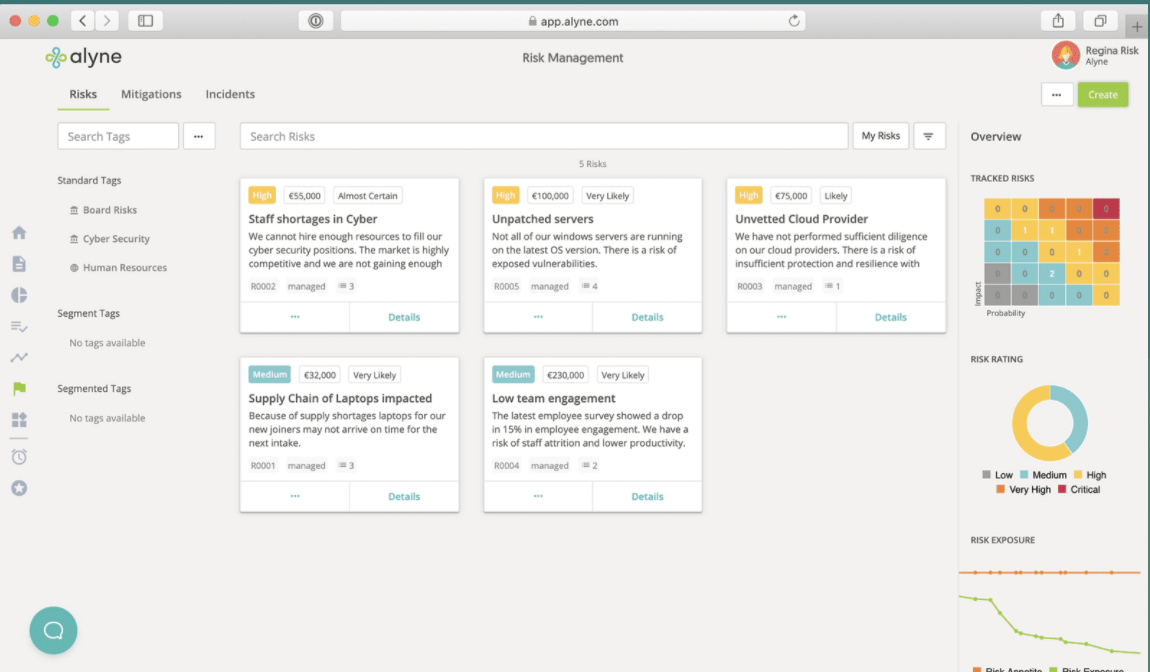Screen dimensions: 1150x672
Task: Open Details for Unpatched servers
Action: [x=648, y=317]
